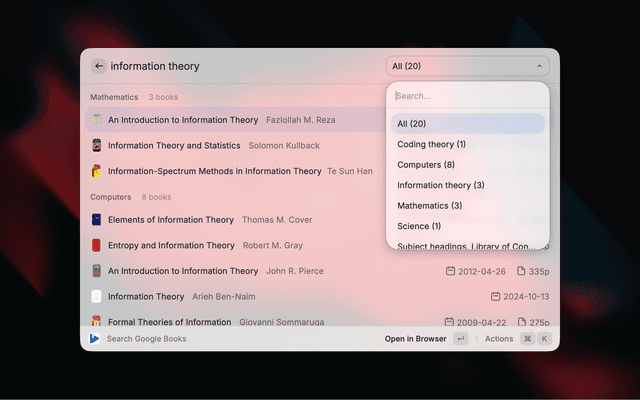Click cover icon of Elements of Information Theory
This screenshot has width=640, height=400.
pyautogui.click(x=97, y=220)
